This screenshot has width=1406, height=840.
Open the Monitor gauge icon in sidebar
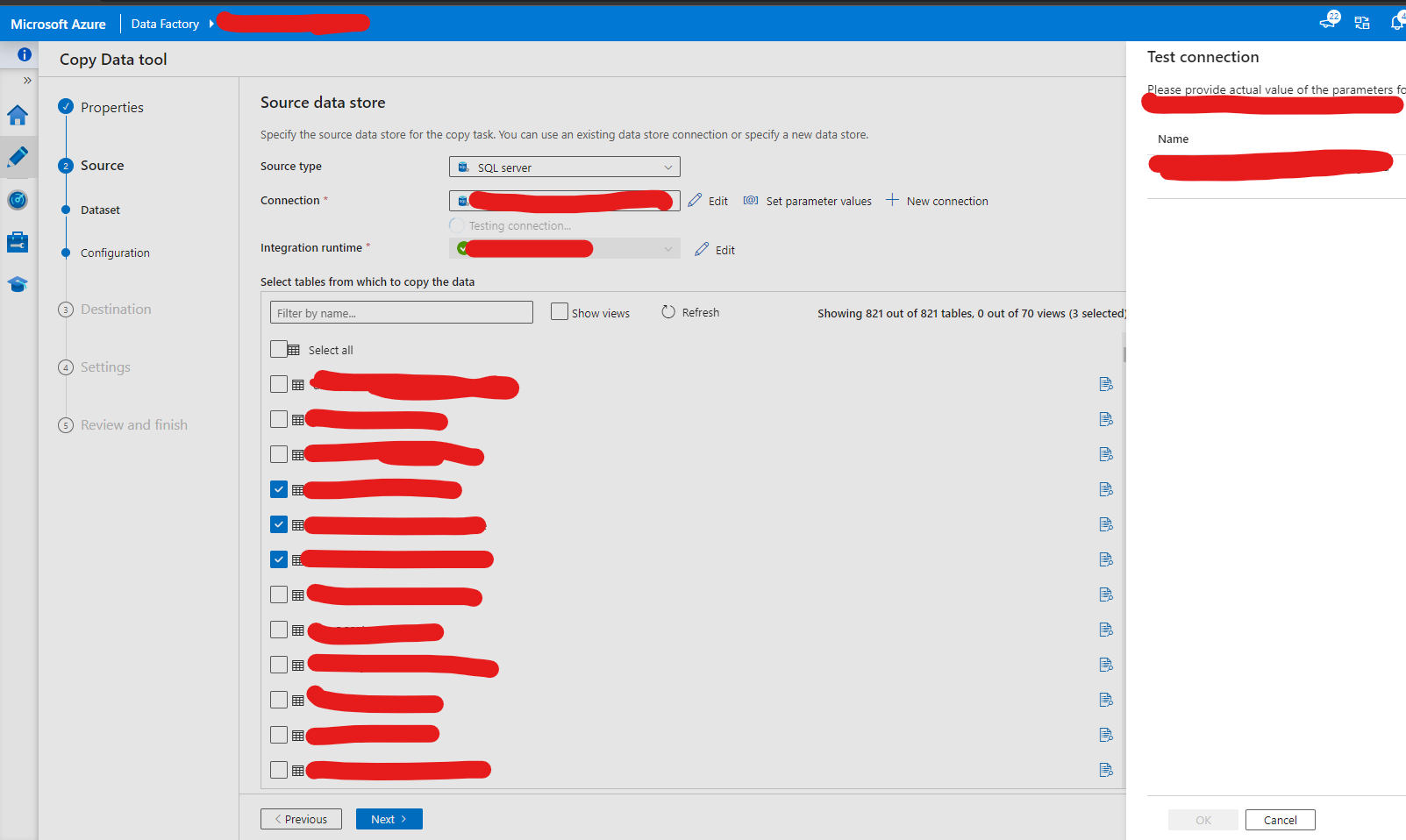point(18,200)
